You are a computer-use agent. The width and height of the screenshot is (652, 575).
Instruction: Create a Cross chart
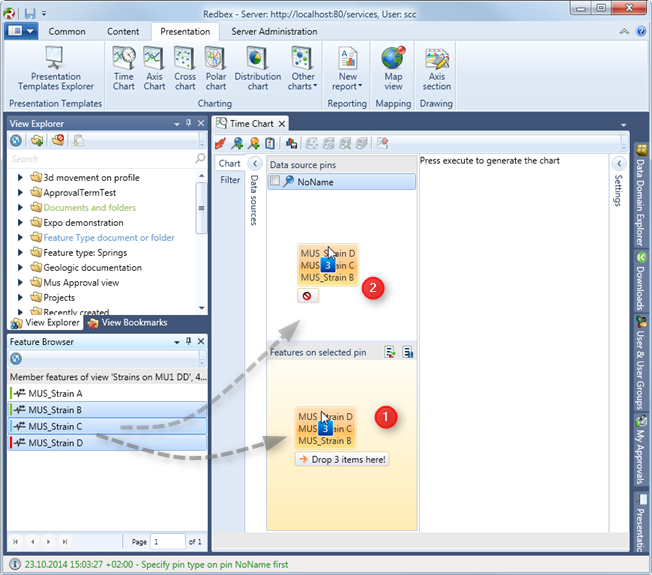point(185,68)
